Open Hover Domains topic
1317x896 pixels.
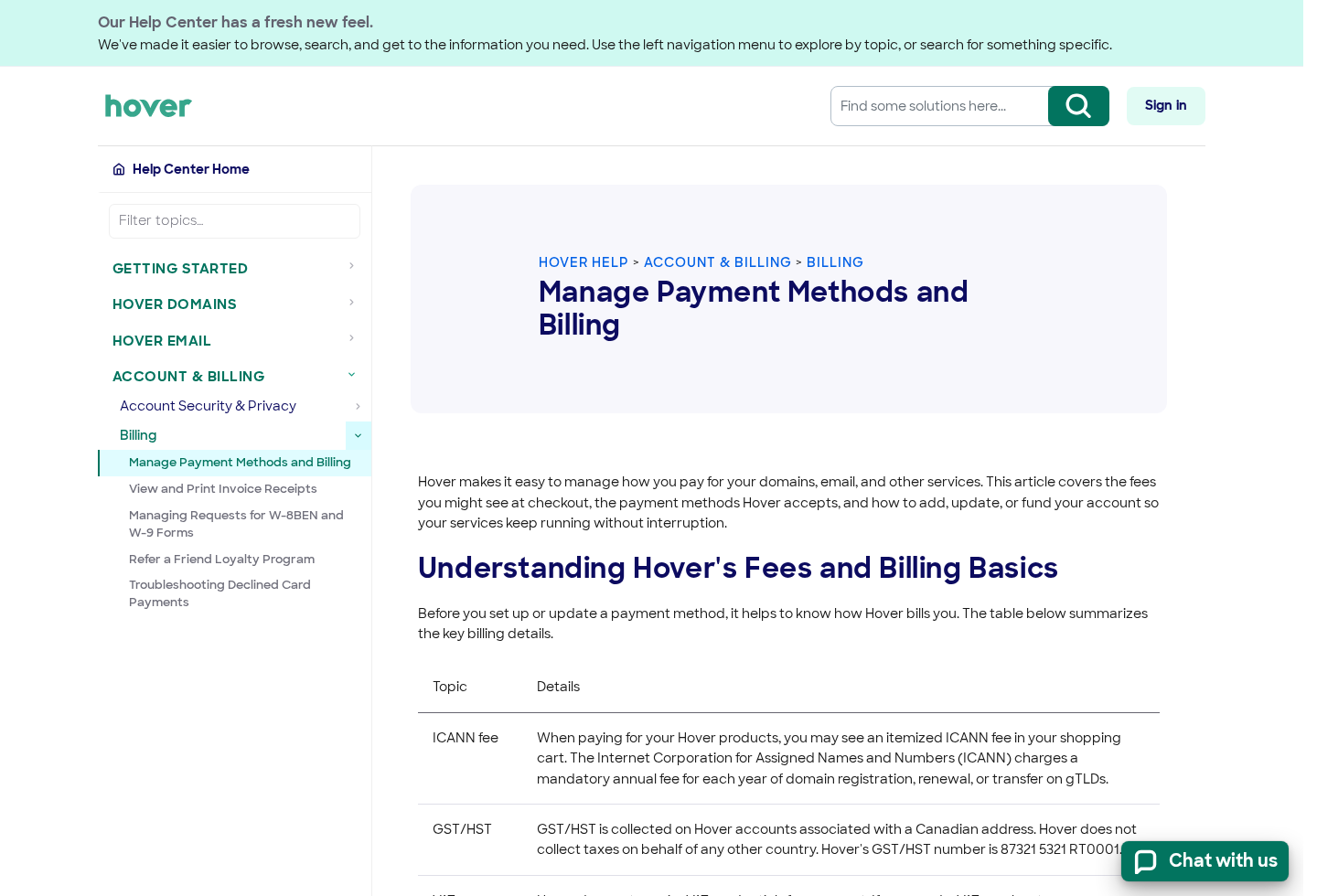point(175,304)
